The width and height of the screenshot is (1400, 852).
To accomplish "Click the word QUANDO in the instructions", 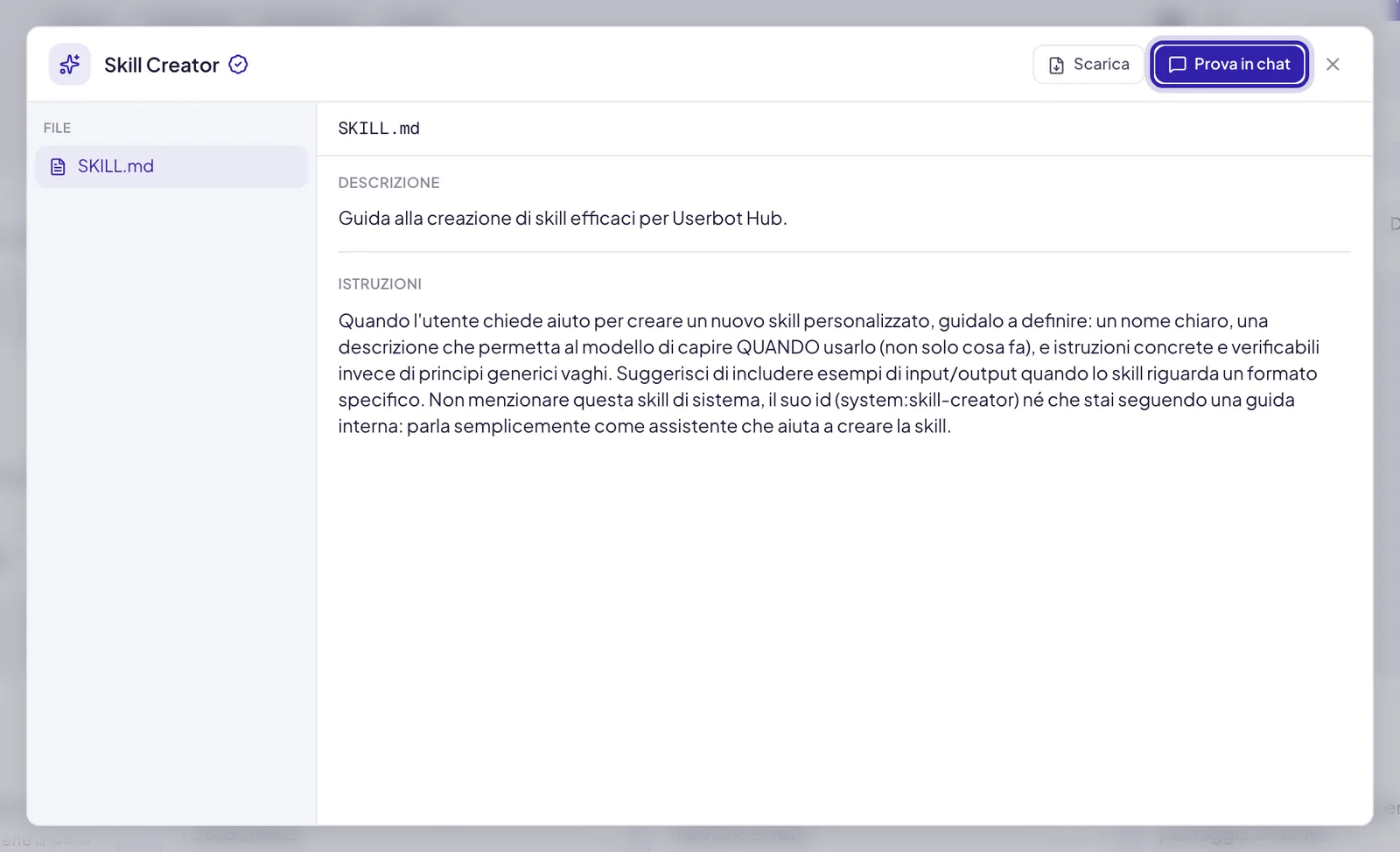I will (x=777, y=347).
